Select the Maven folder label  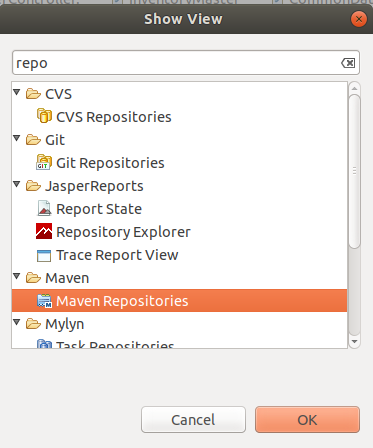(67, 278)
